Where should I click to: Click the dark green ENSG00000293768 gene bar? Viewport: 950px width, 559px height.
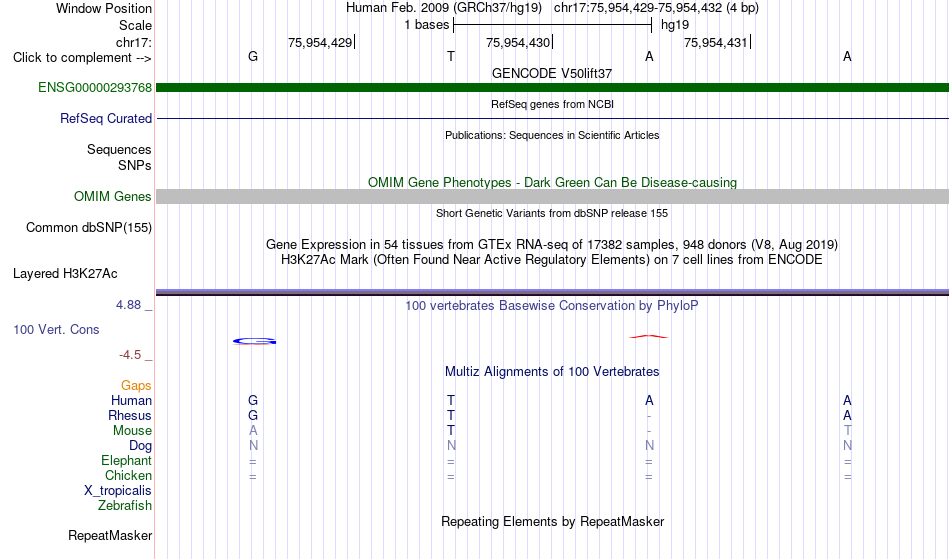[x=553, y=88]
